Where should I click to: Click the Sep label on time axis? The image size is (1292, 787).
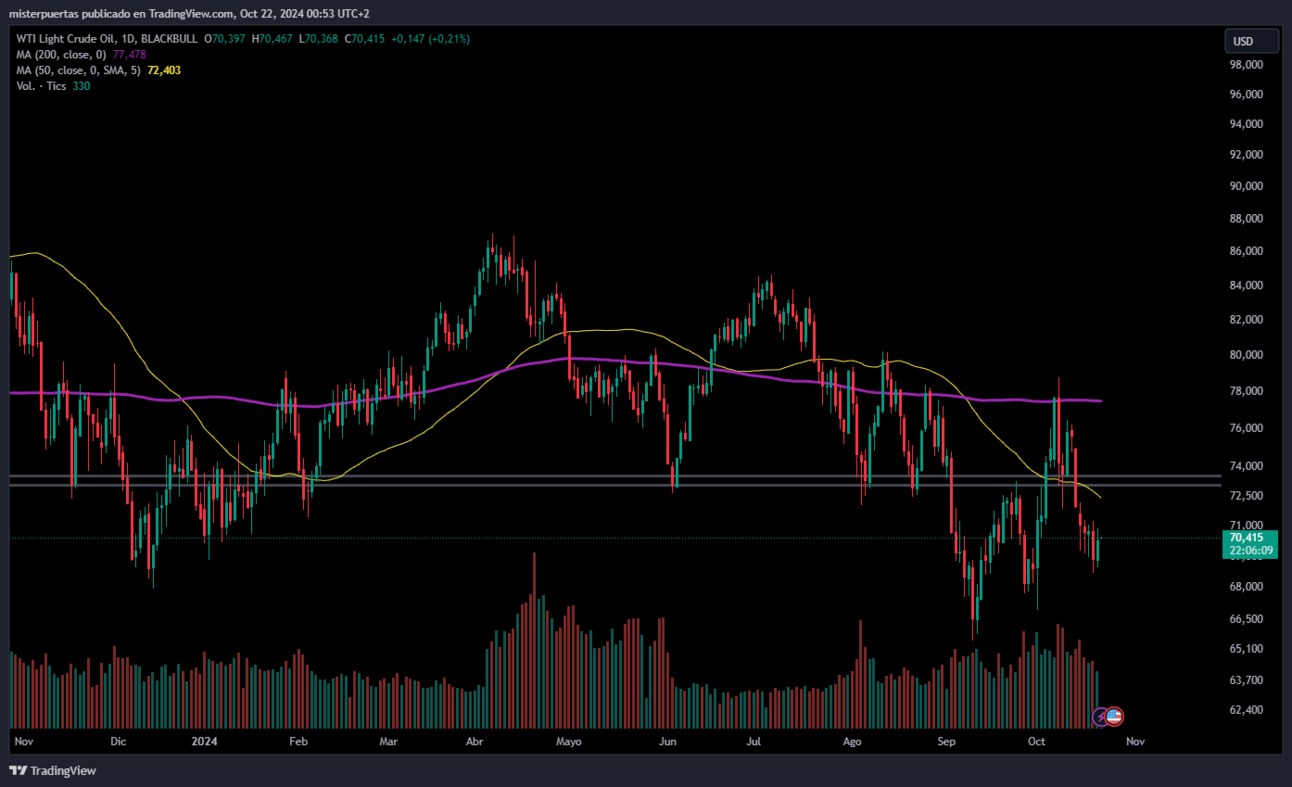[x=947, y=742]
